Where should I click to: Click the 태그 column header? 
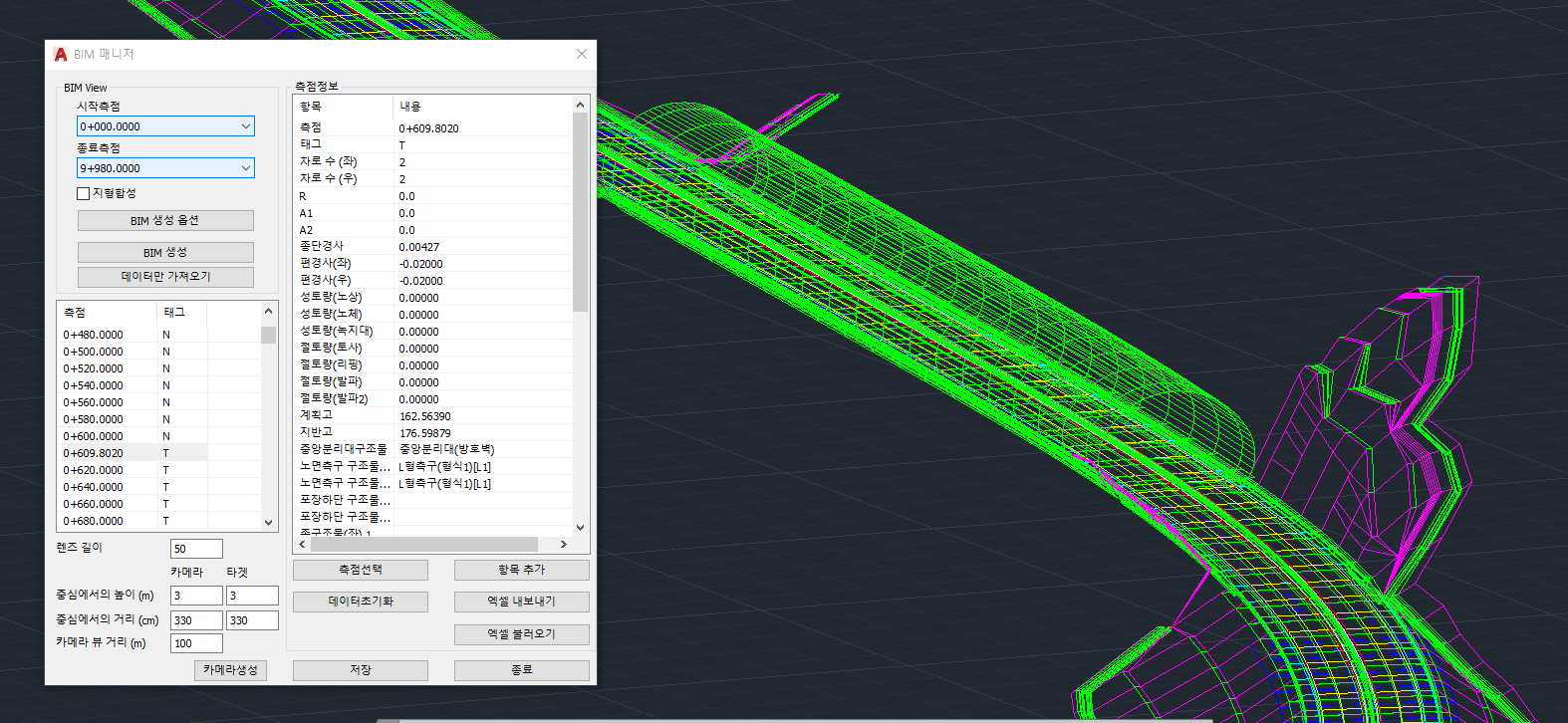(175, 313)
